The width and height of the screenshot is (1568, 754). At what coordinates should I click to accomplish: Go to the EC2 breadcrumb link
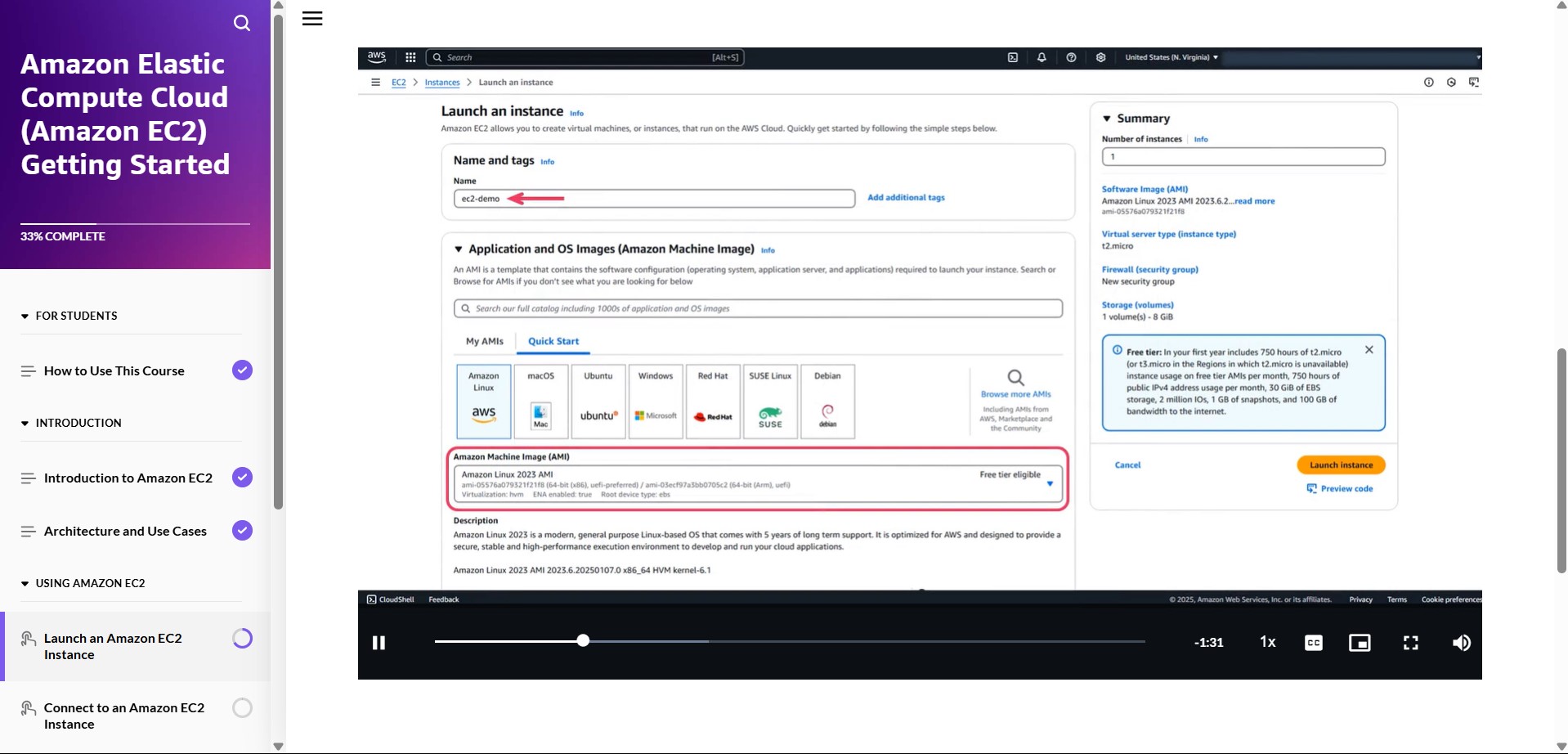click(398, 83)
